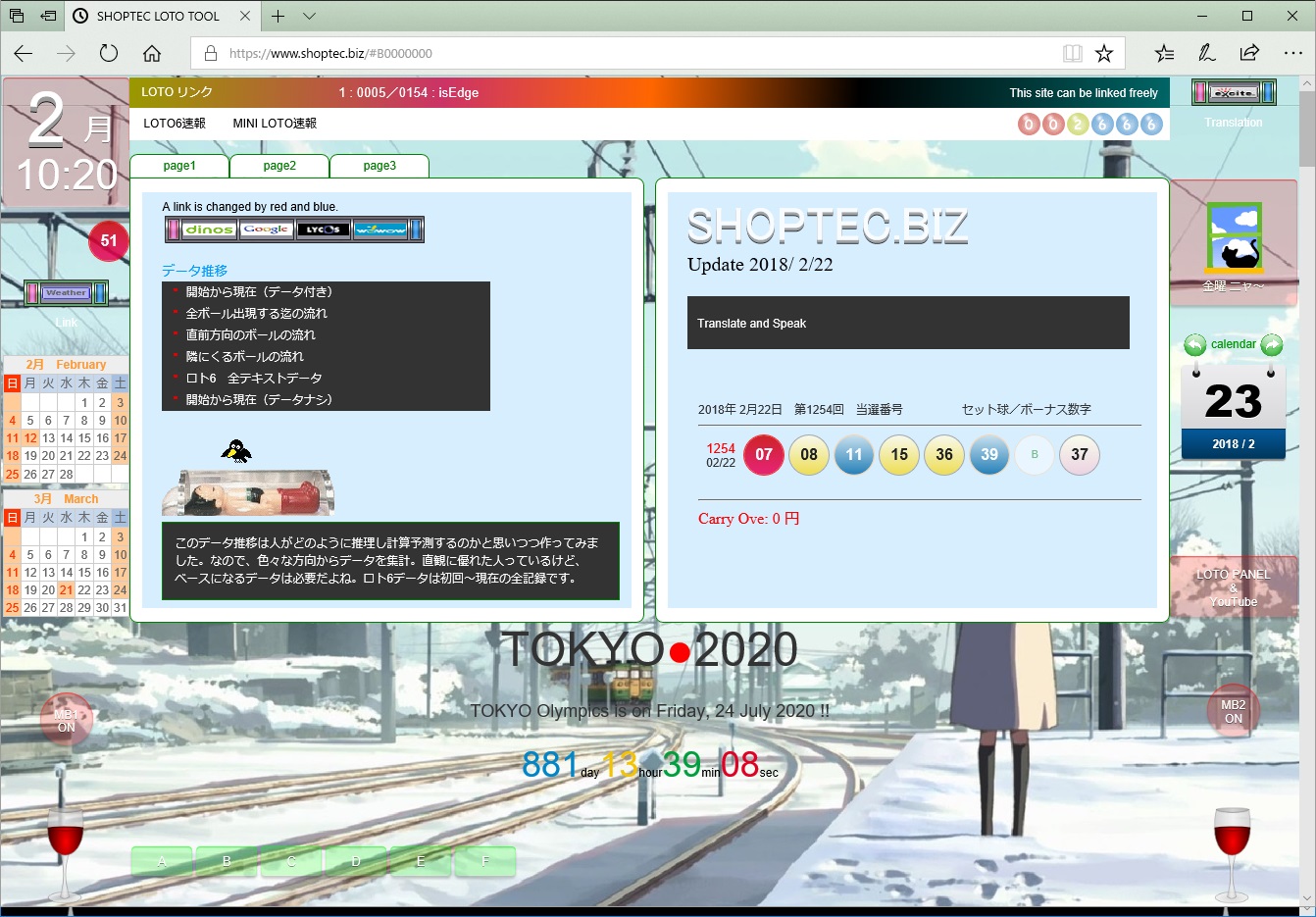Click the blue bar beside excite banner
The image size is (1316, 917).
[1268, 92]
